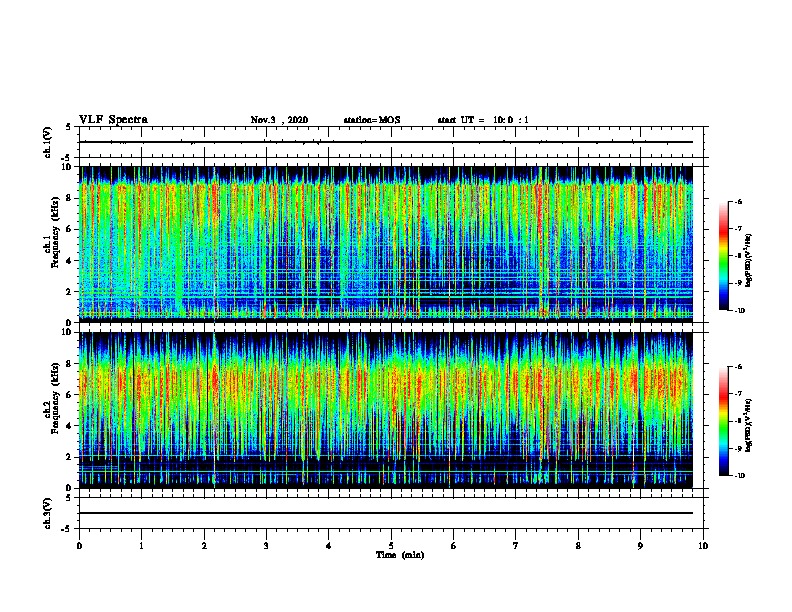Click time axis tick label "1"
The width and height of the screenshot is (792, 612).
click(x=141, y=546)
